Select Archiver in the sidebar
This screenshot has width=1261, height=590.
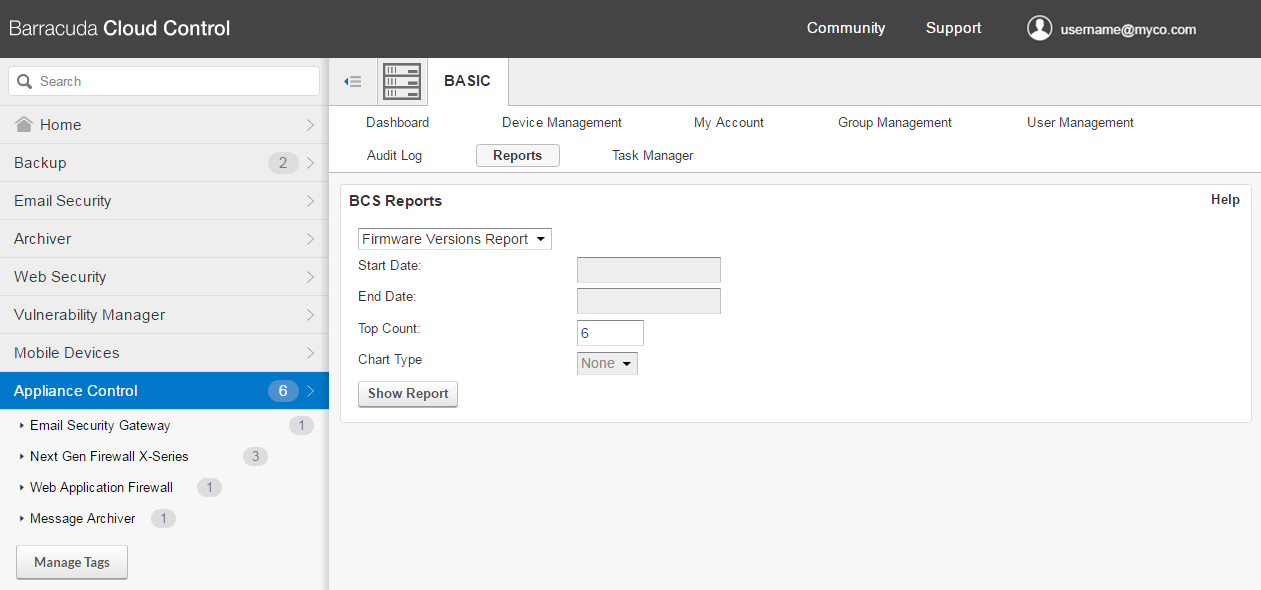(164, 239)
